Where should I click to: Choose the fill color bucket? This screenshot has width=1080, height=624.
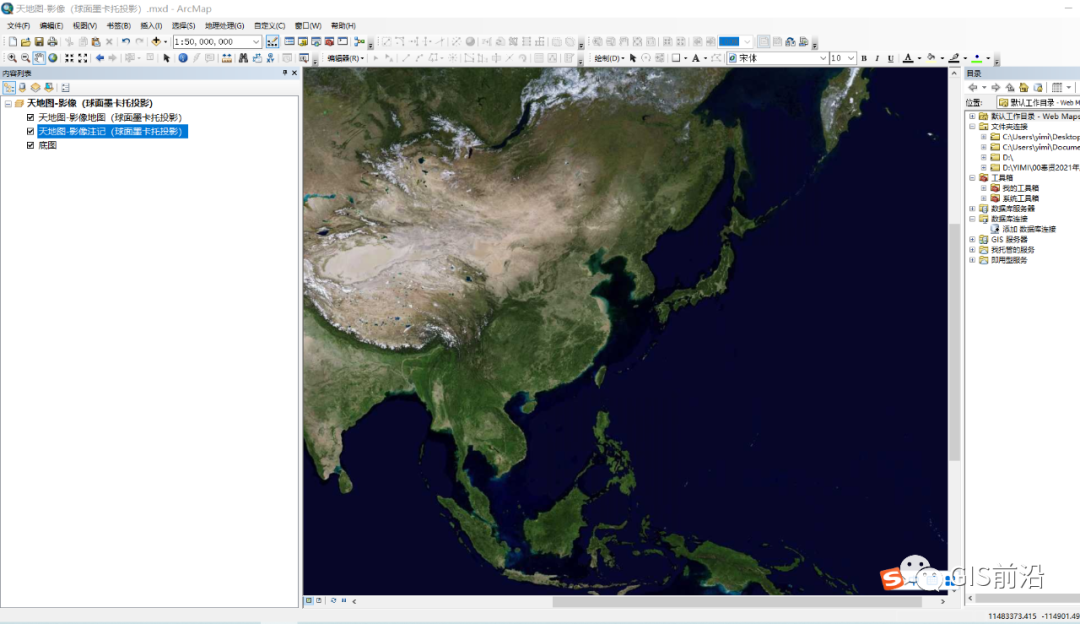(x=931, y=59)
